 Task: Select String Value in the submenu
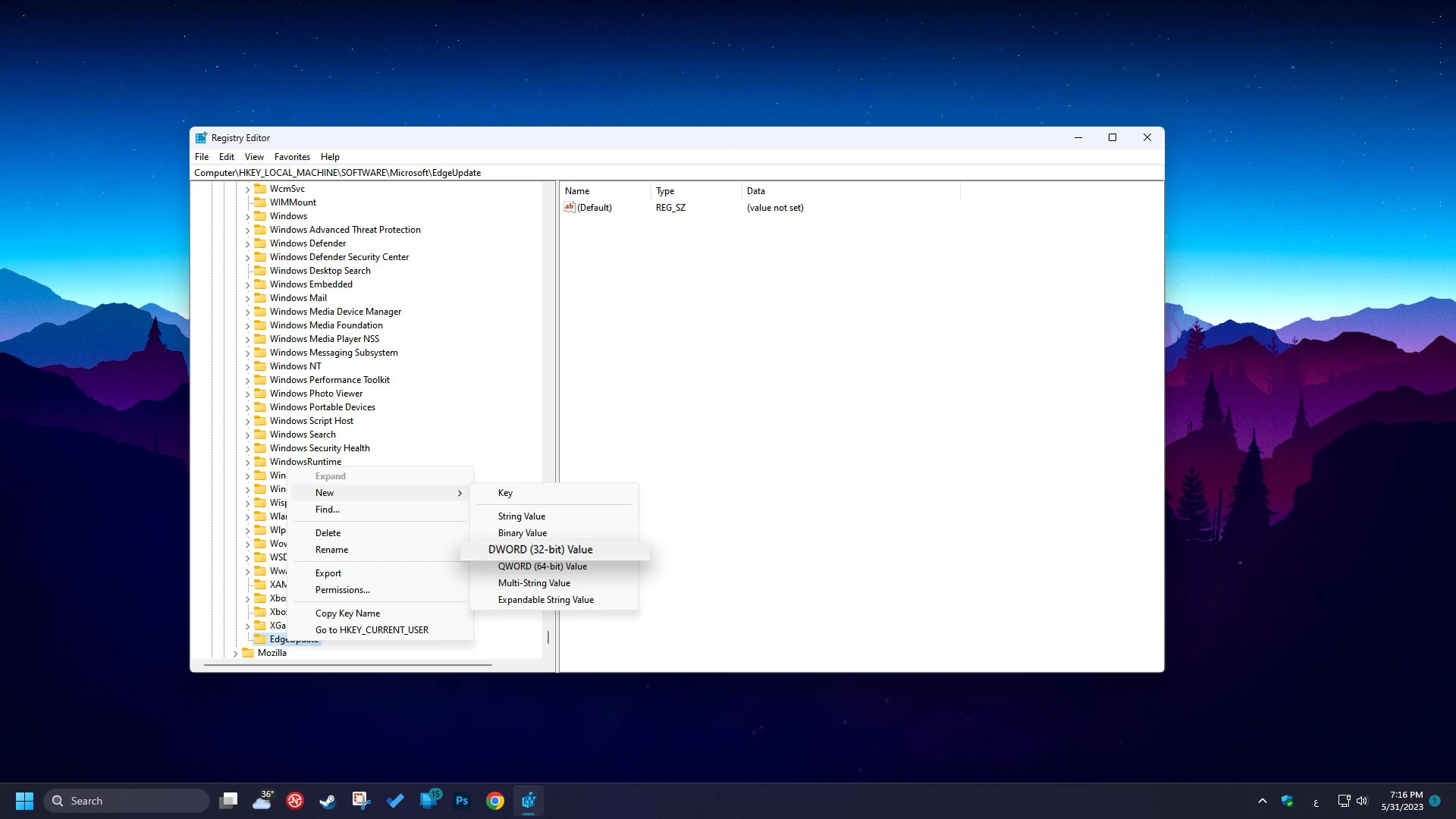(x=554, y=516)
